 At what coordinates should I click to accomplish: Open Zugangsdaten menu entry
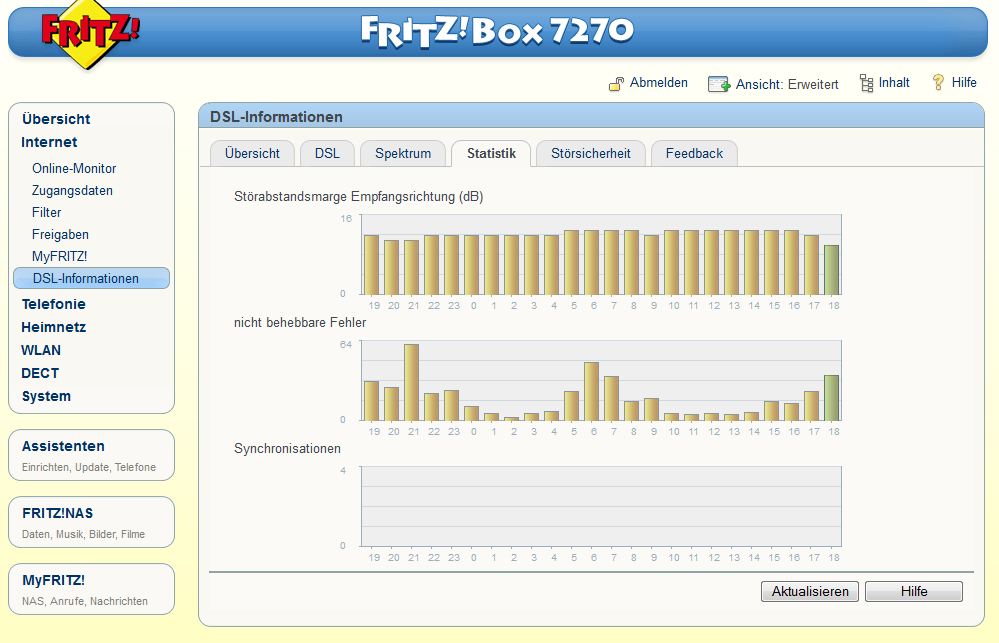click(x=72, y=191)
